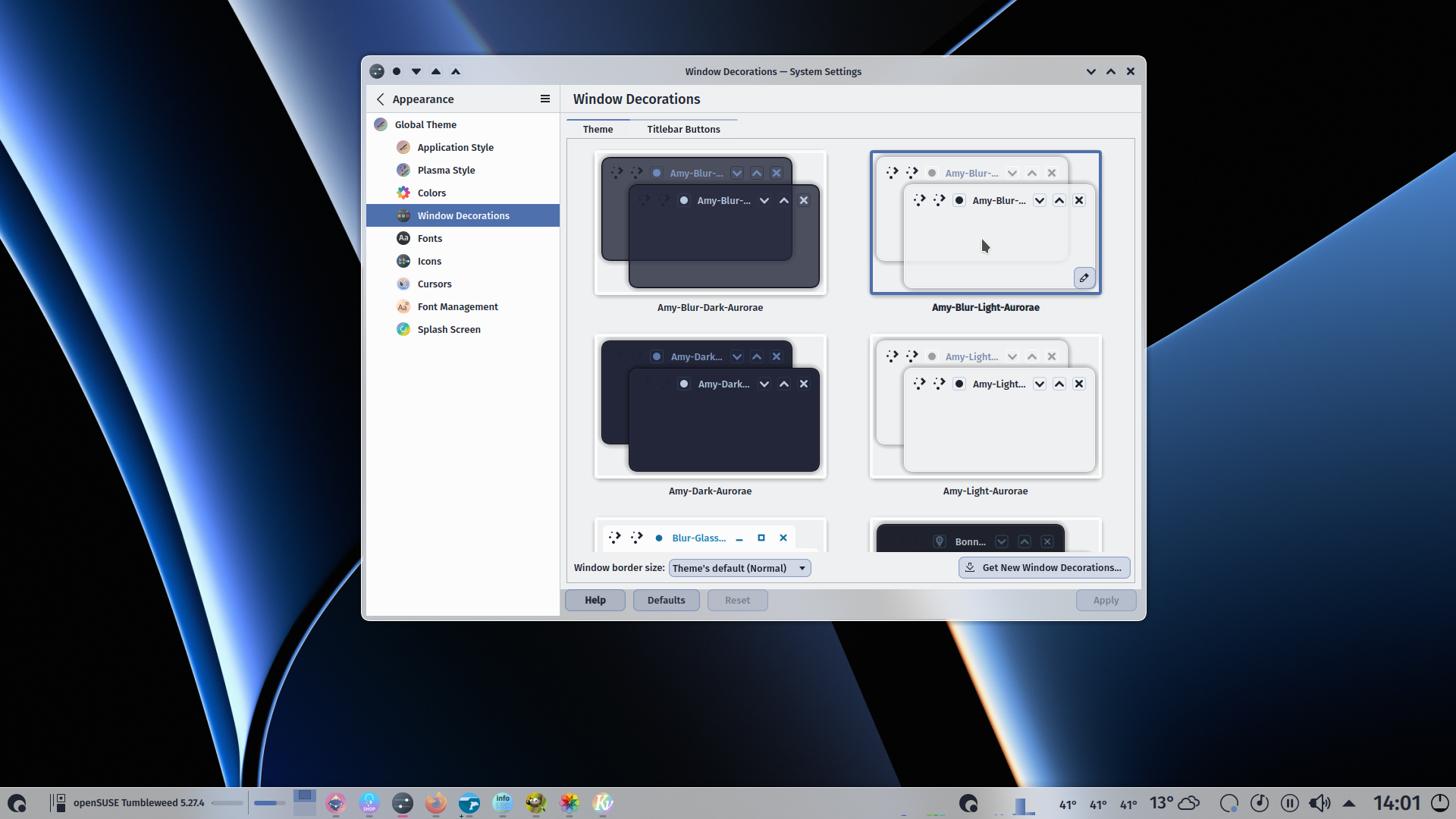
Task: Open Splash Screen settings
Action: 463,329
